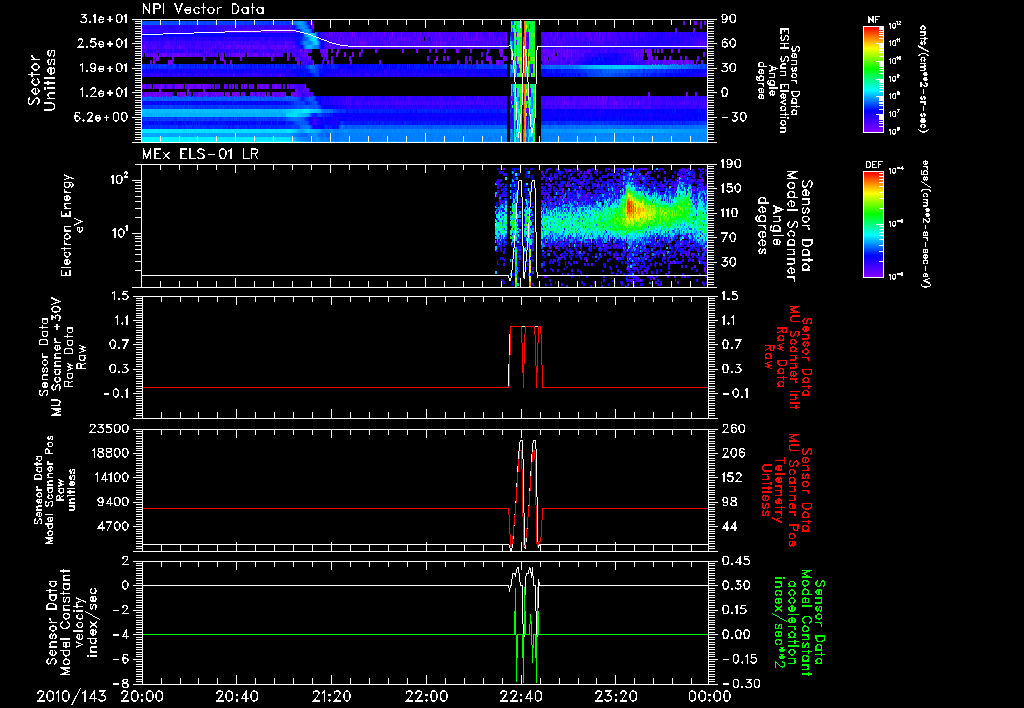This screenshot has width=1024, height=708.
Task: Click the '3.1e+01' sector tick value
Action: 104,20
